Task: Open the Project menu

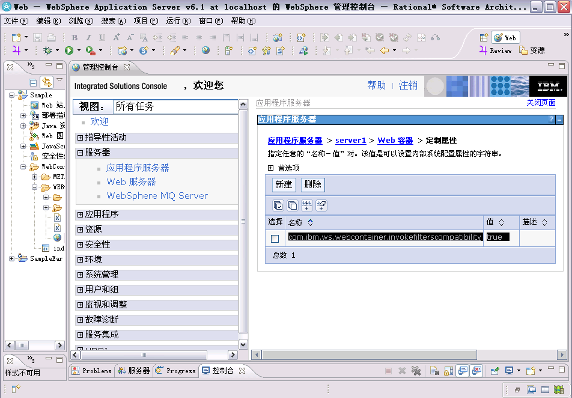Action: pyautogui.click(x=146, y=21)
